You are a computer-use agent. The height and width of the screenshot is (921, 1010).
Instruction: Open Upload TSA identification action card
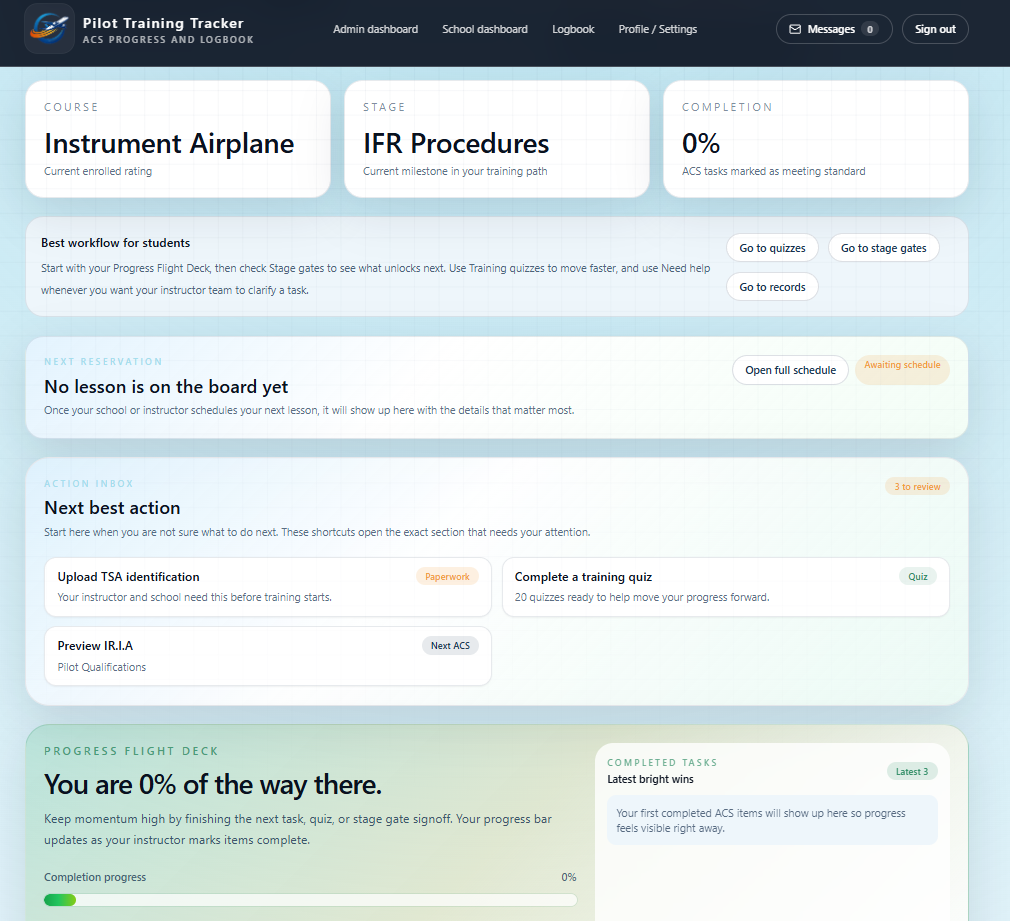click(268, 587)
